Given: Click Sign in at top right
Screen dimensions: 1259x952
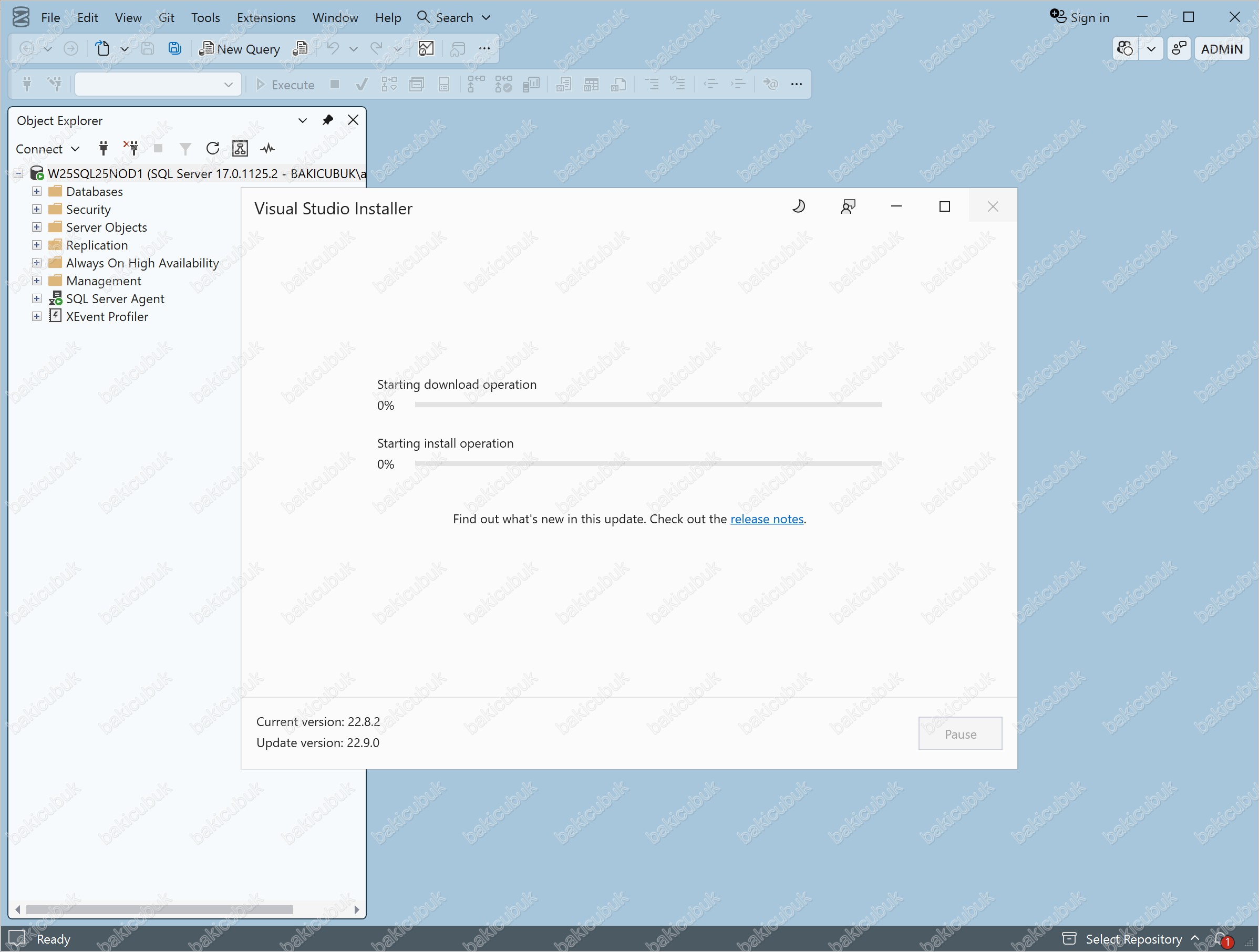Looking at the screenshot, I should (x=1080, y=17).
